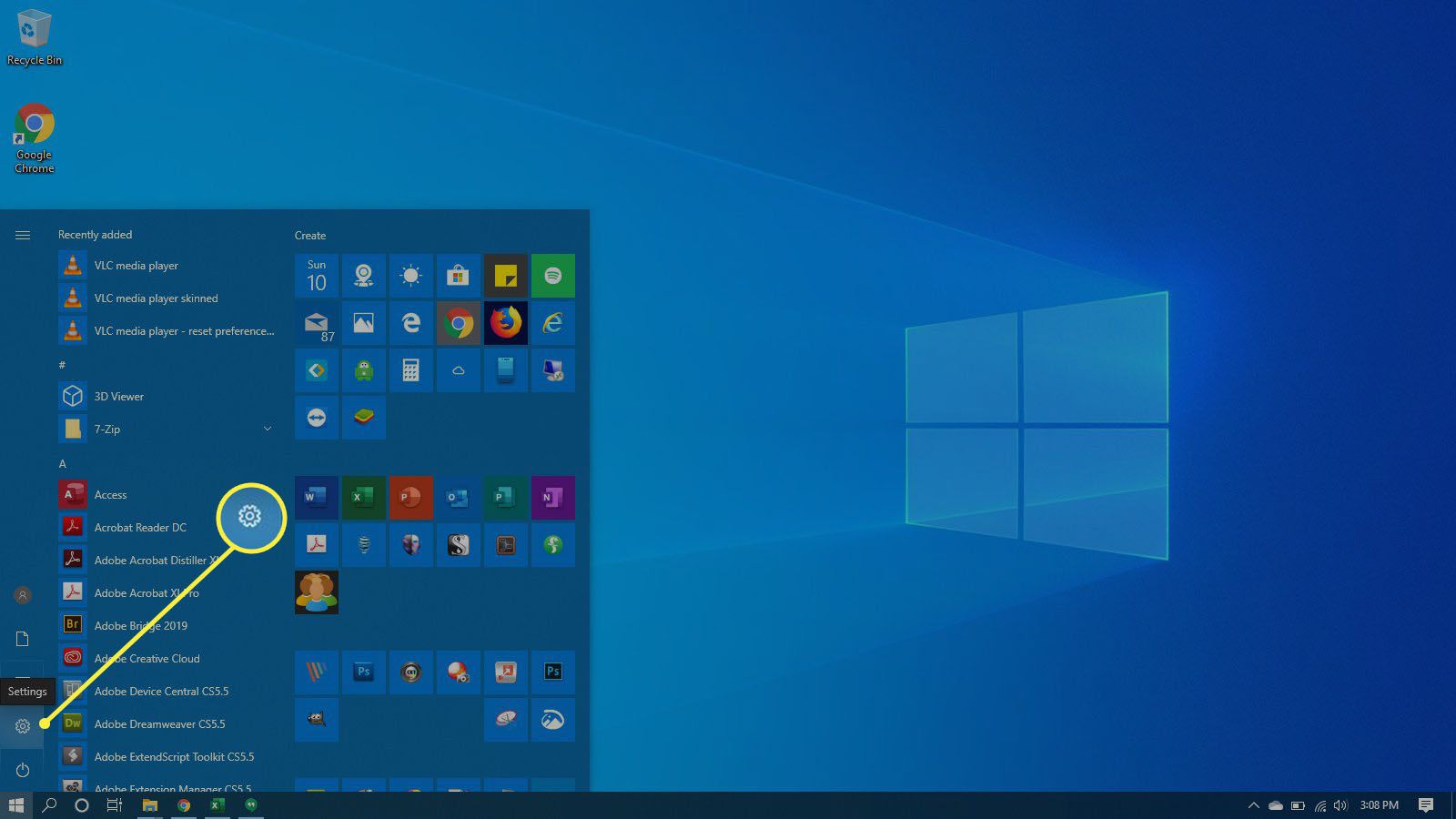
Task: Expand the 7-Zip folder chevron
Action: (268, 429)
